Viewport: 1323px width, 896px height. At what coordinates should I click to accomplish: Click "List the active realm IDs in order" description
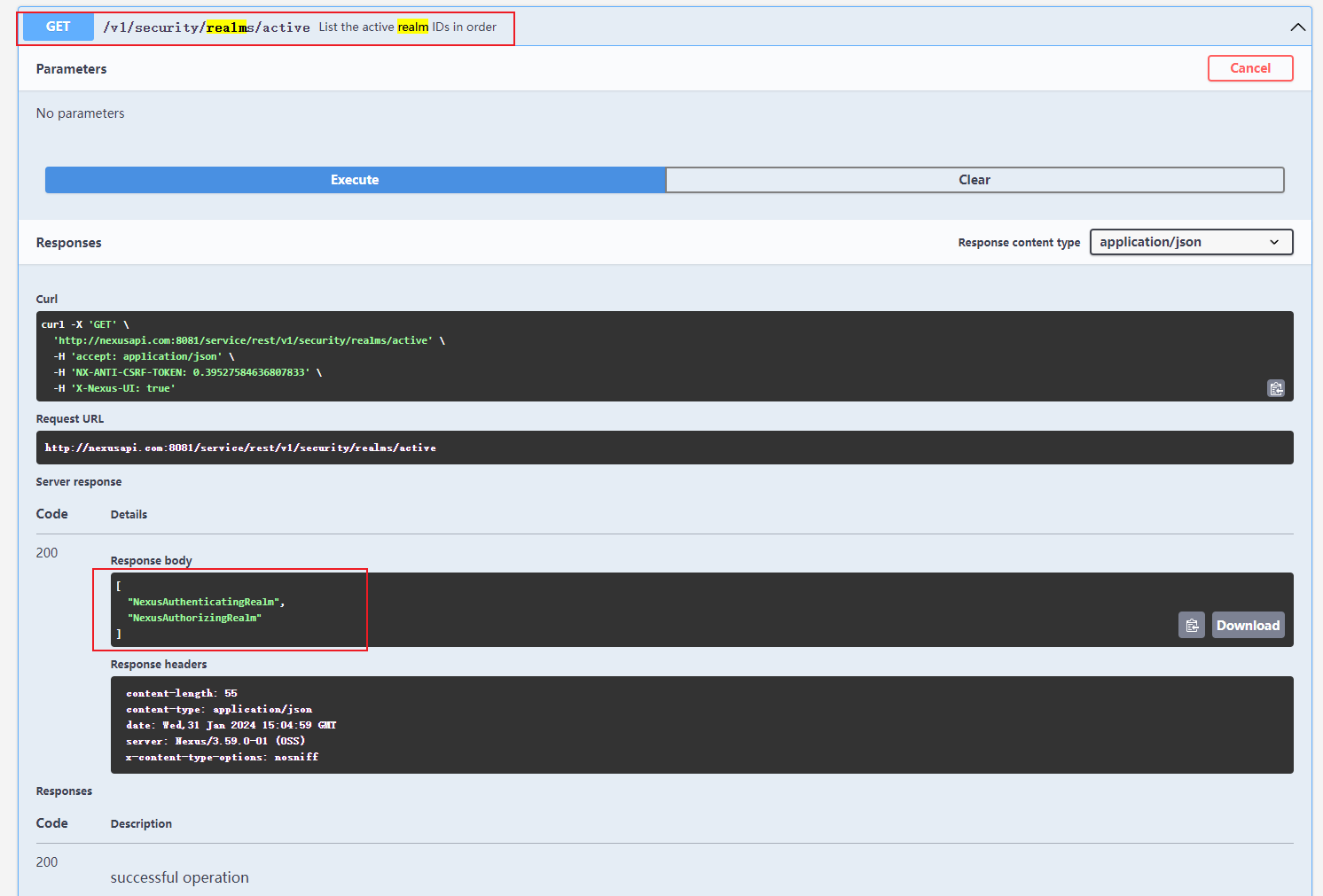tap(408, 27)
